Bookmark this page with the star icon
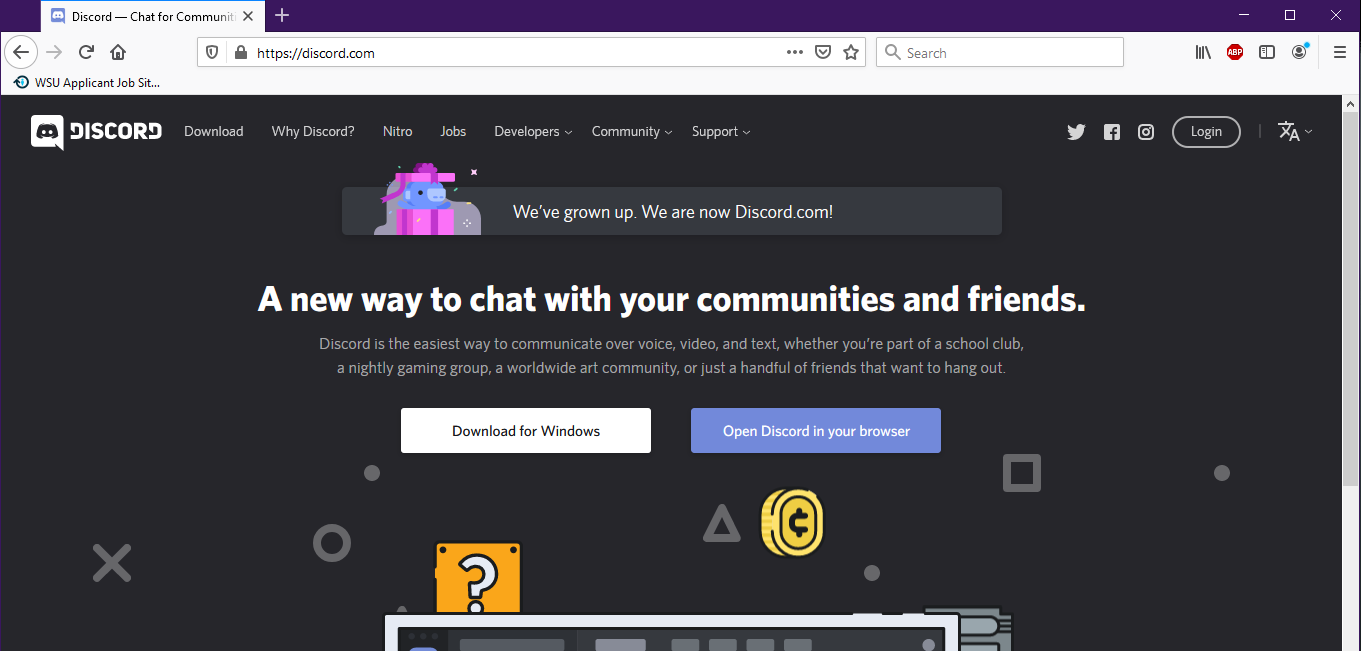The image size is (1361, 651). coord(851,53)
